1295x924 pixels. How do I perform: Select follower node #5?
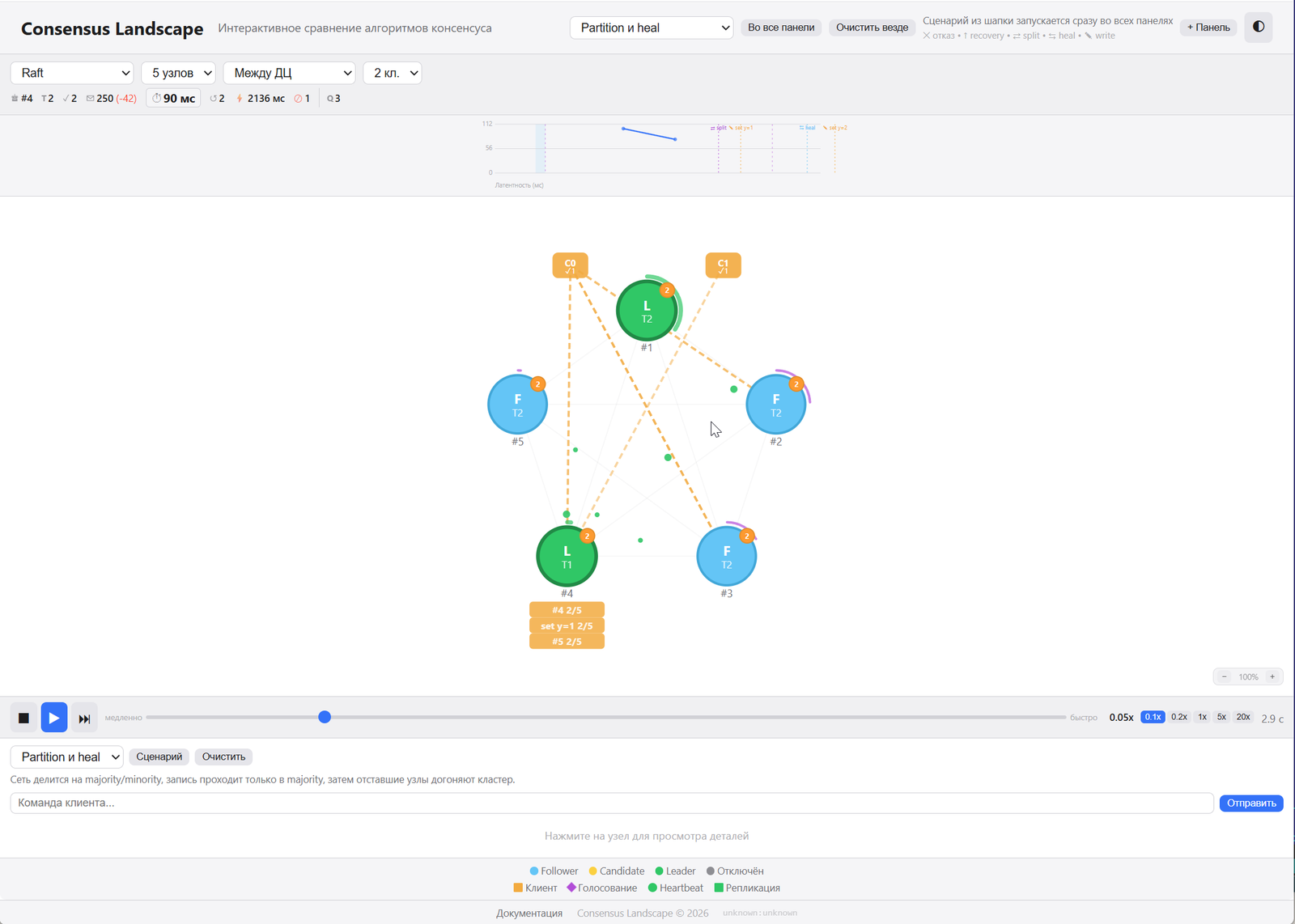pyautogui.click(x=518, y=405)
